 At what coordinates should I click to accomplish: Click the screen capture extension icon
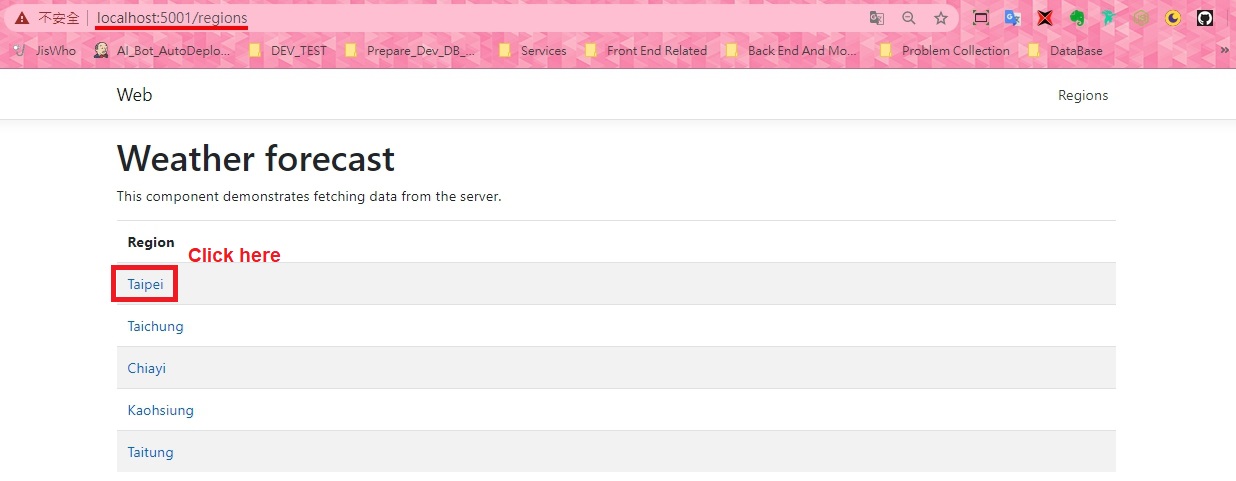point(980,18)
